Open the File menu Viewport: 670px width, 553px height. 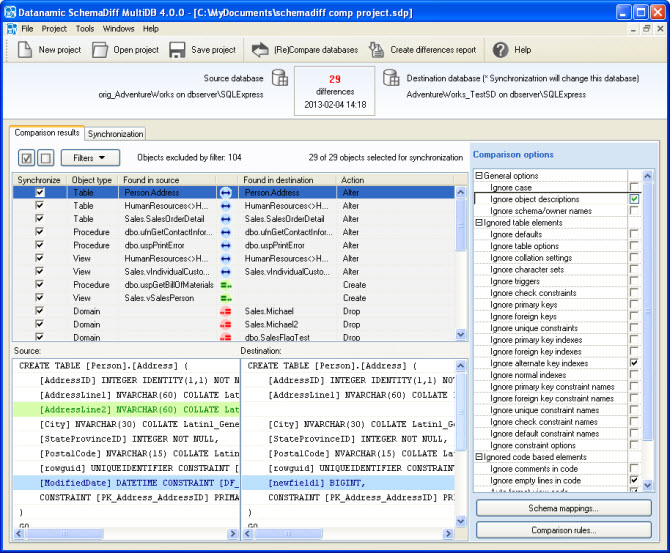(27, 29)
